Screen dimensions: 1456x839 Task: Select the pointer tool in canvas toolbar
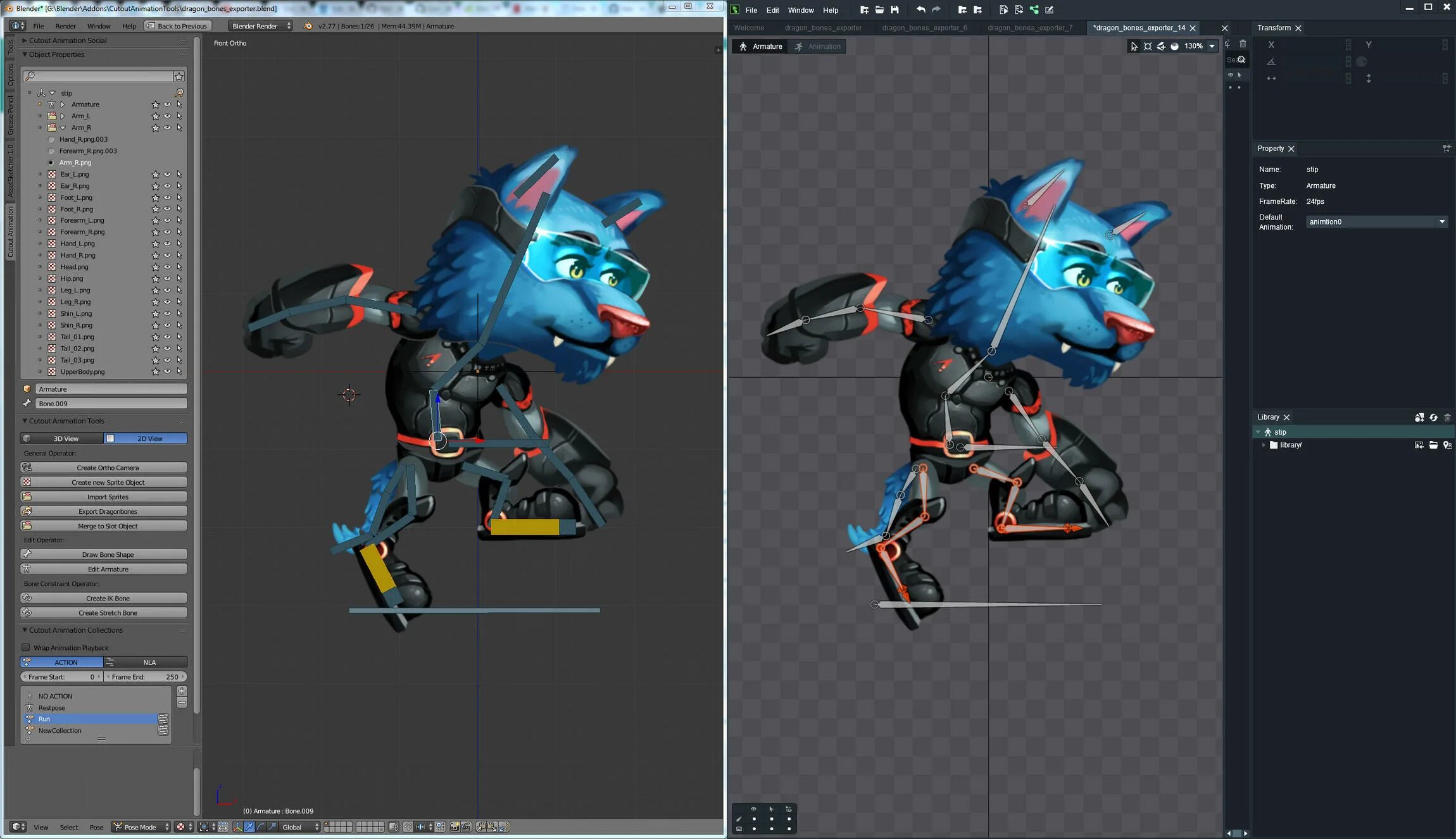(x=1134, y=46)
